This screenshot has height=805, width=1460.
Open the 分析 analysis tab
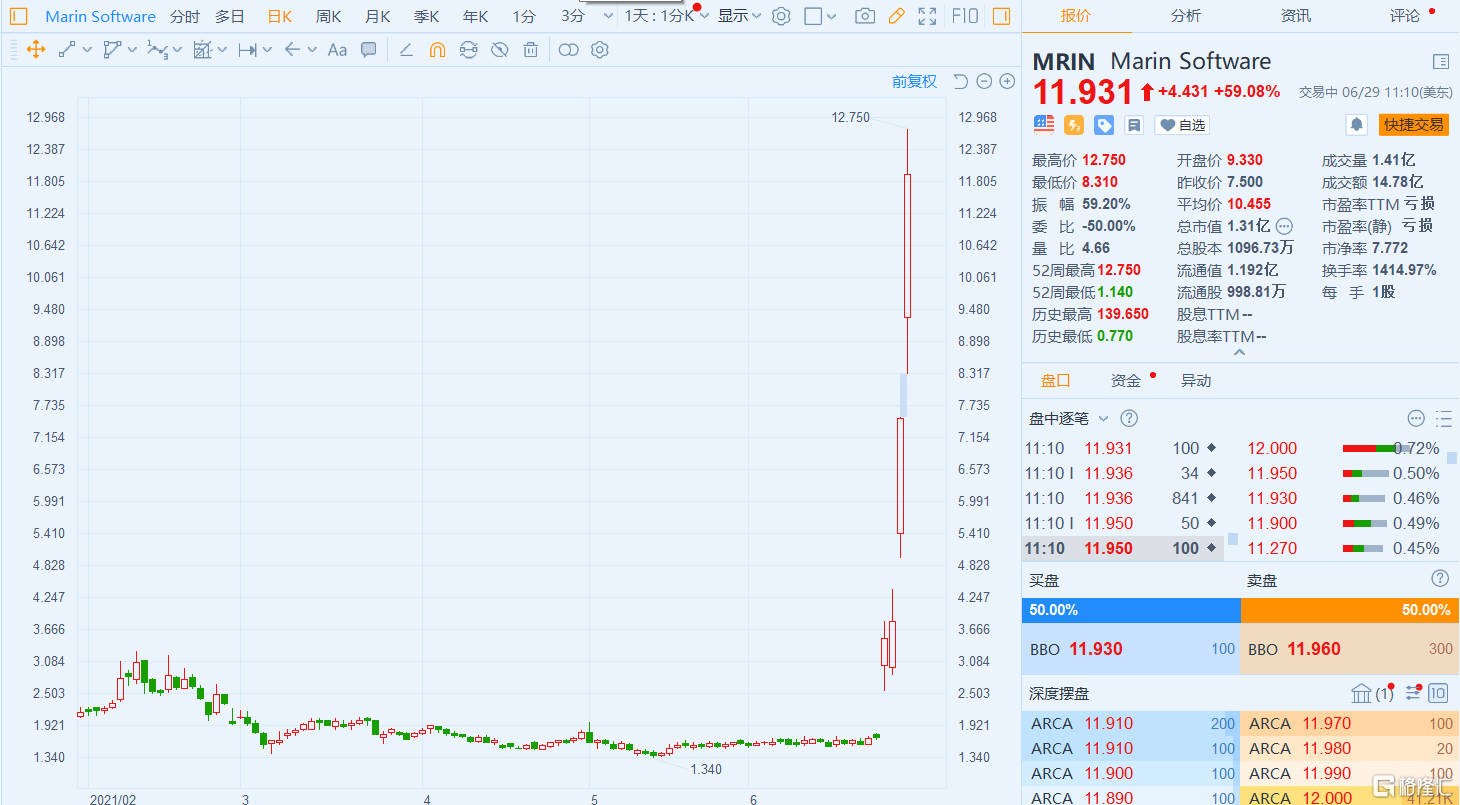click(x=1186, y=16)
